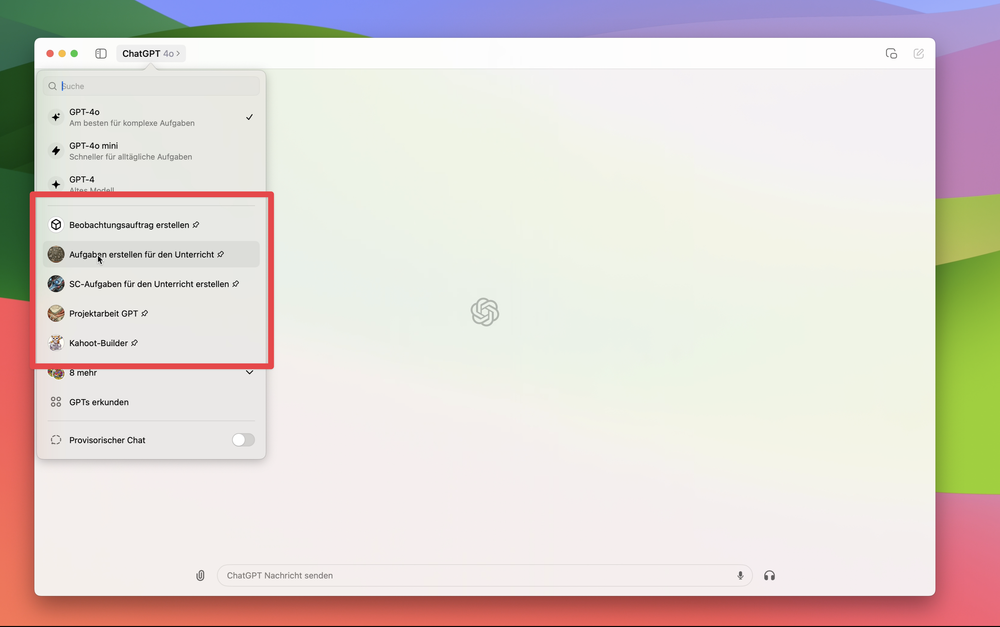The height and width of the screenshot is (627, 1000).
Task: Click the magnifier icon in search field
Action: (x=52, y=86)
